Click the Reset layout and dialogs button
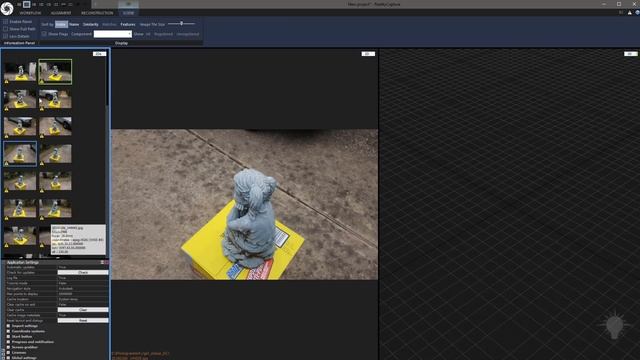Image resolution: width=640 pixels, height=360 pixels. click(x=83, y=320)
